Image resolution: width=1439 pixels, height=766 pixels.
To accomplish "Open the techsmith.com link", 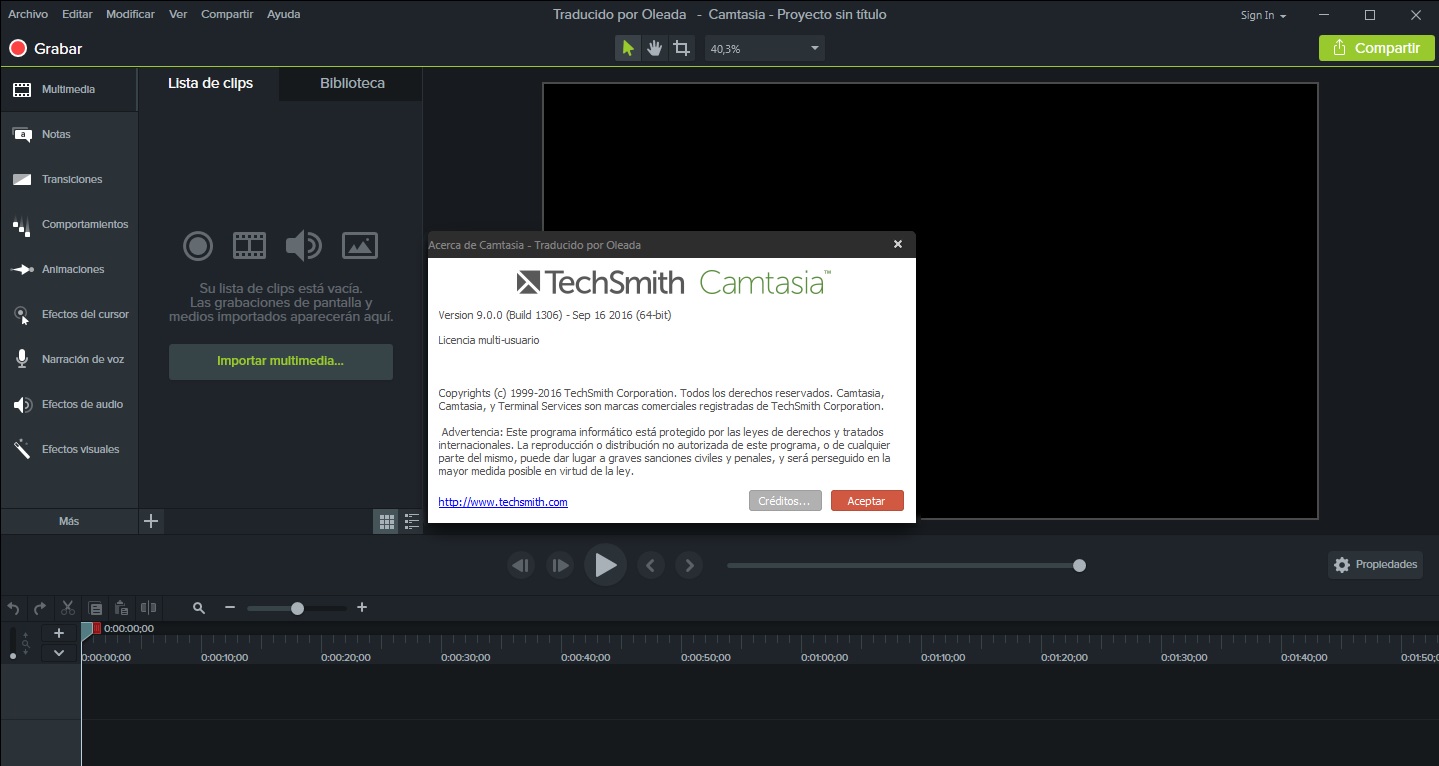I will click(x=503, y=502).
